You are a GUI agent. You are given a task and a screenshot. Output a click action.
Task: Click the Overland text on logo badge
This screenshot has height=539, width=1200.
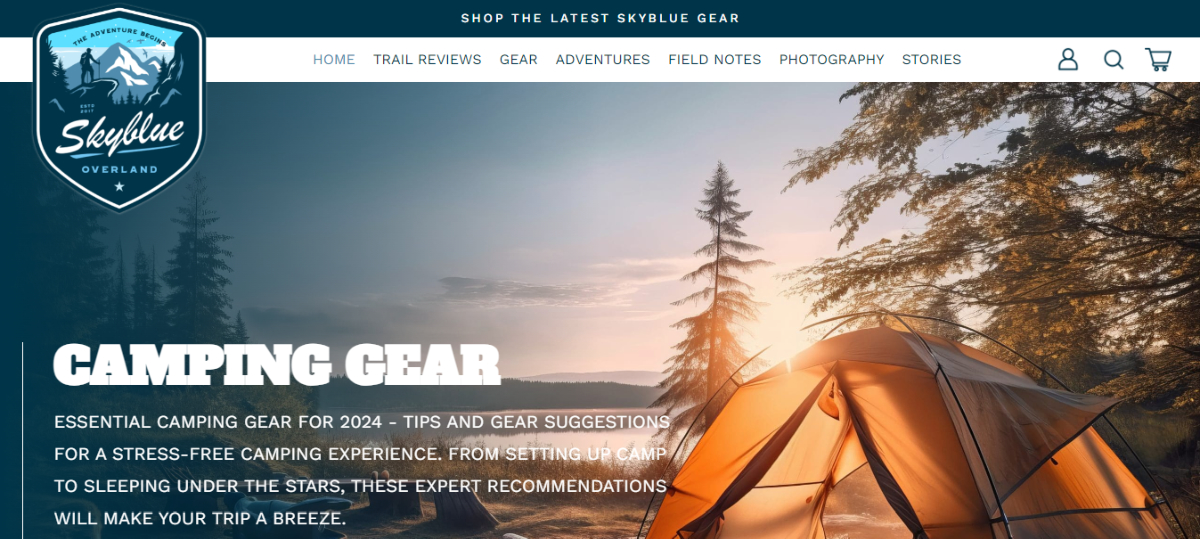coord(119,169)
